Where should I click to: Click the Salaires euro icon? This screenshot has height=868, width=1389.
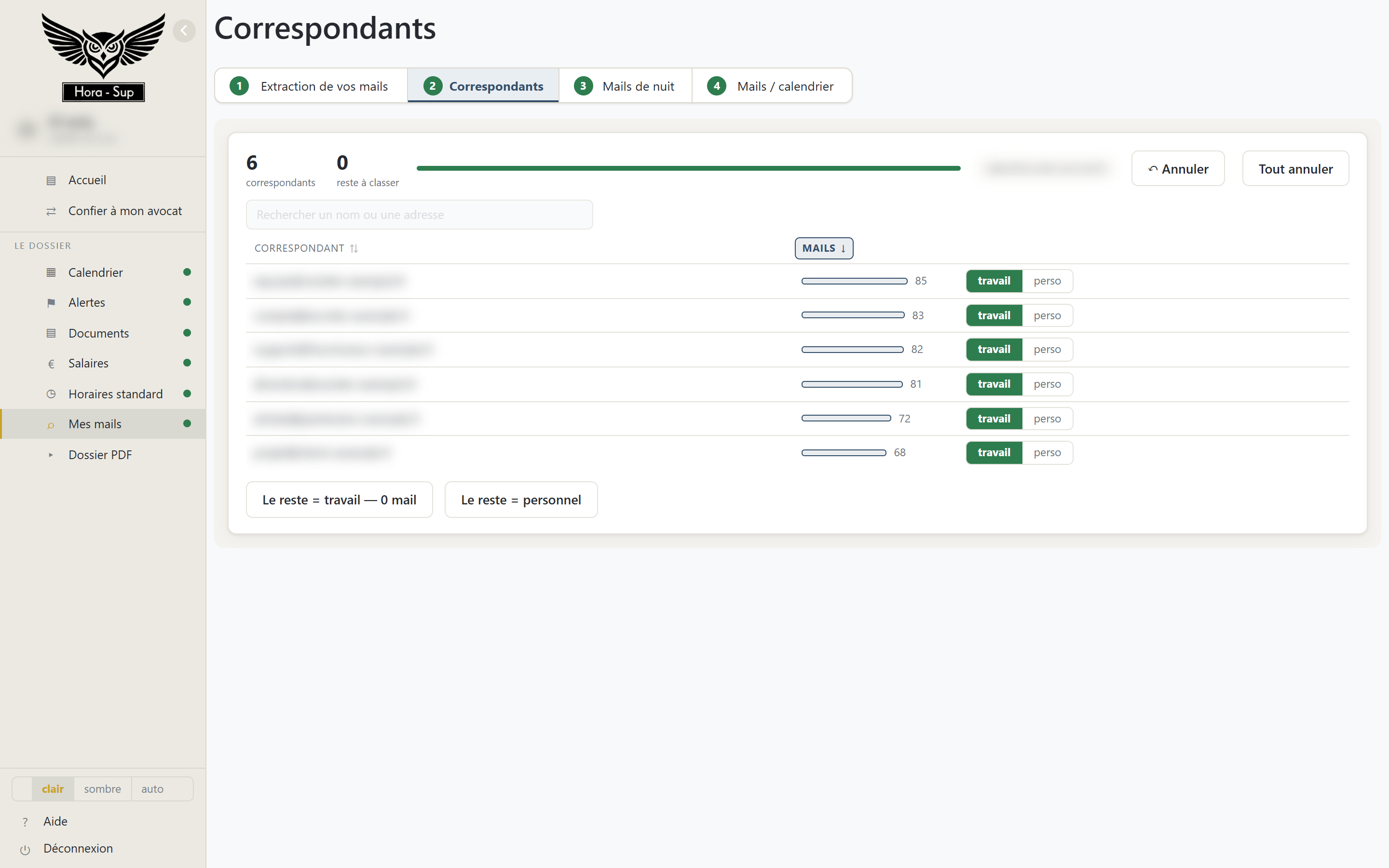pos(51,364)
